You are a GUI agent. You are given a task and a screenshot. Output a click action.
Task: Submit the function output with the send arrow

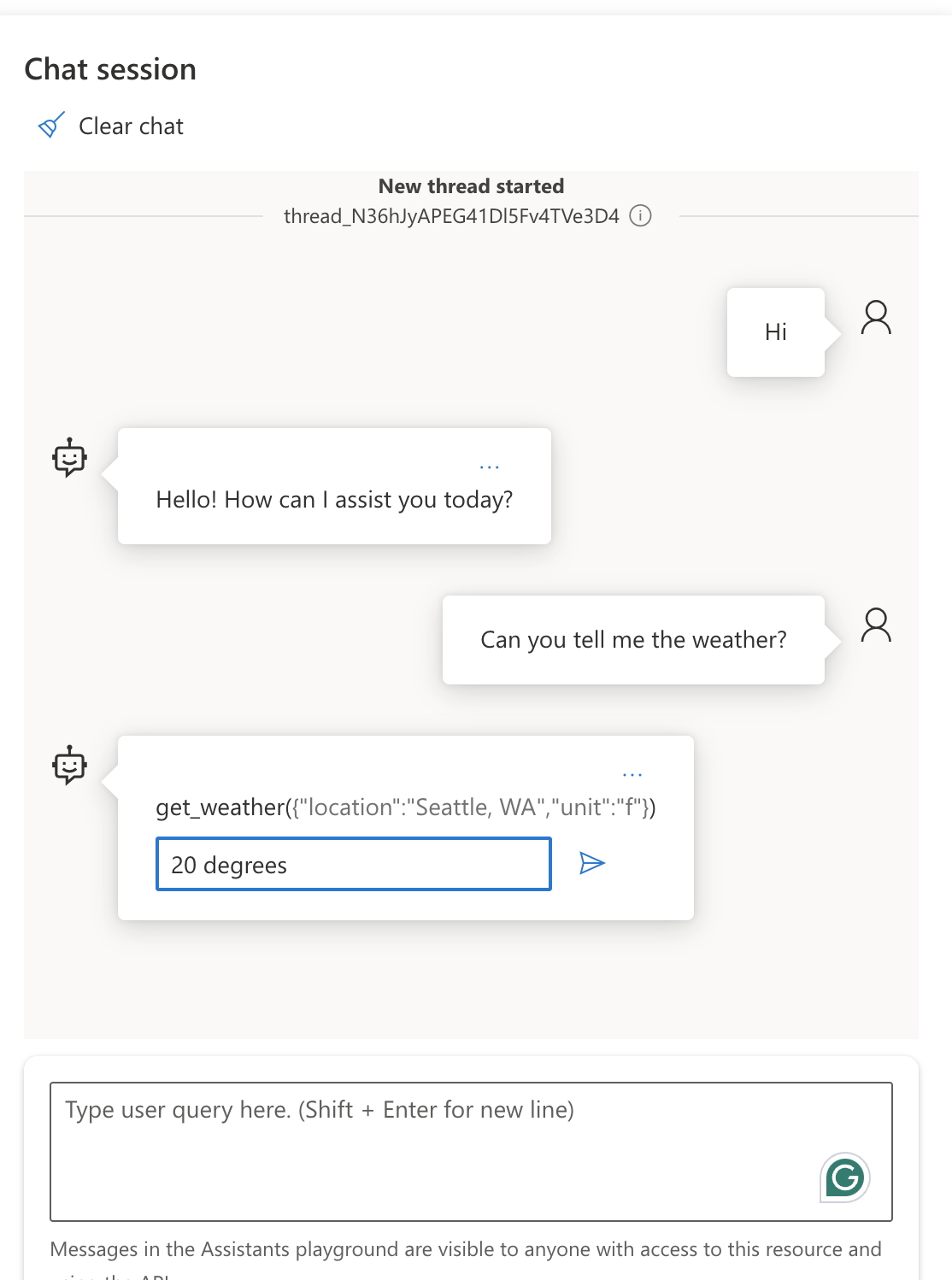(591, 863)
